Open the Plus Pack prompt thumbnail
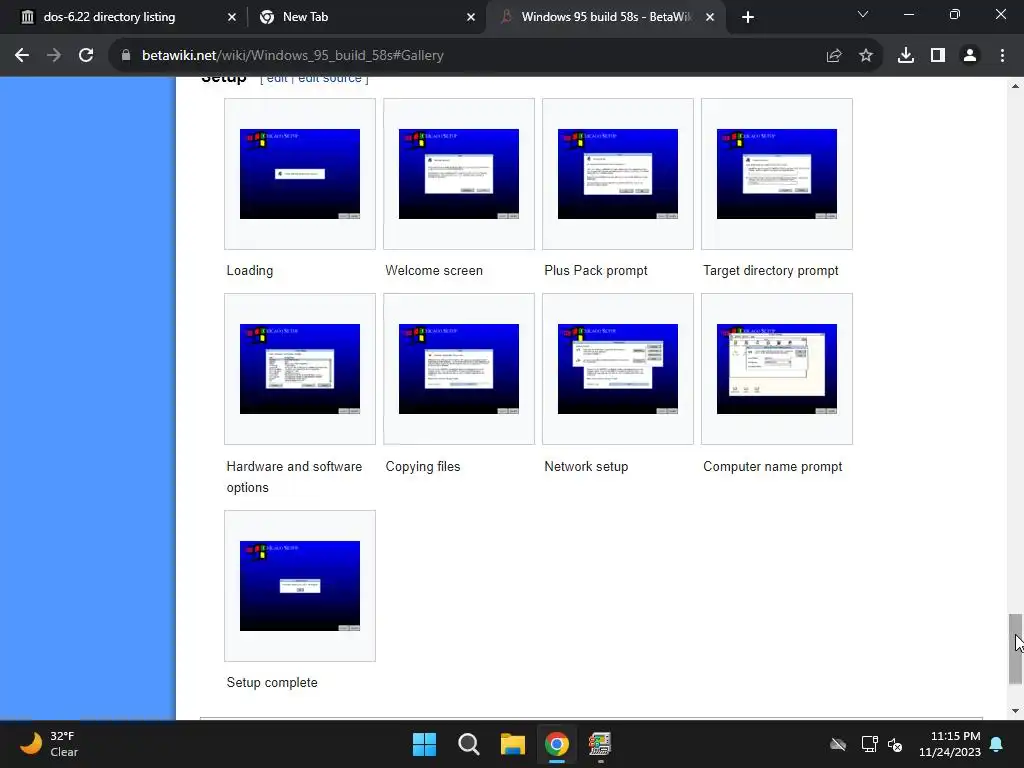Screen dimensions: 1024x768 point(618,174)
